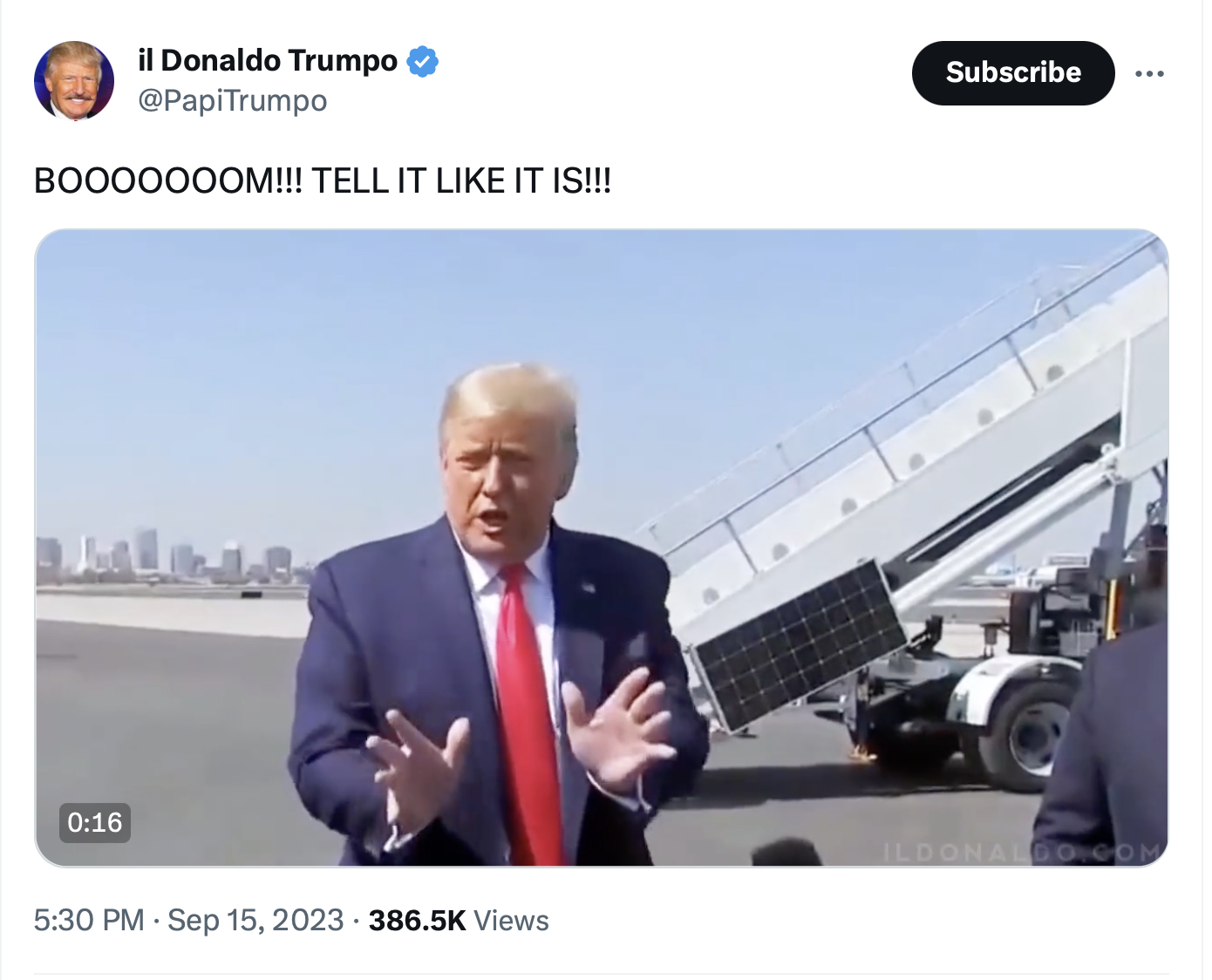This screenshot has width=1212, height=980.
Task: Play the embedded video
Action: (602, 548)
